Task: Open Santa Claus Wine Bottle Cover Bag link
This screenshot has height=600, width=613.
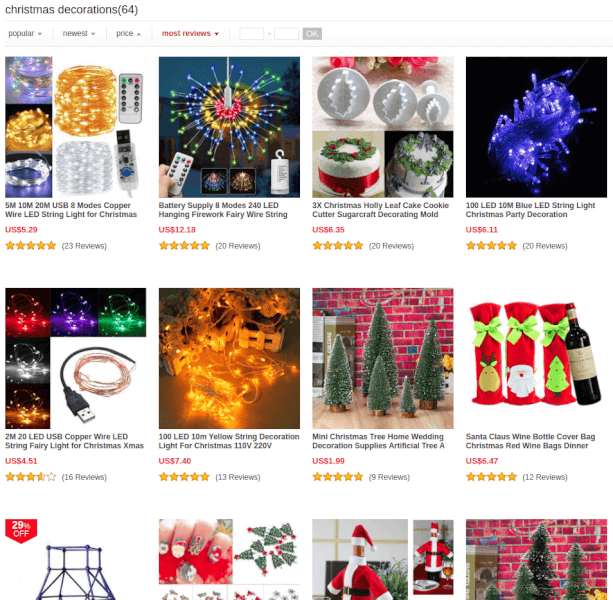Action: click(x=530, y=441)
